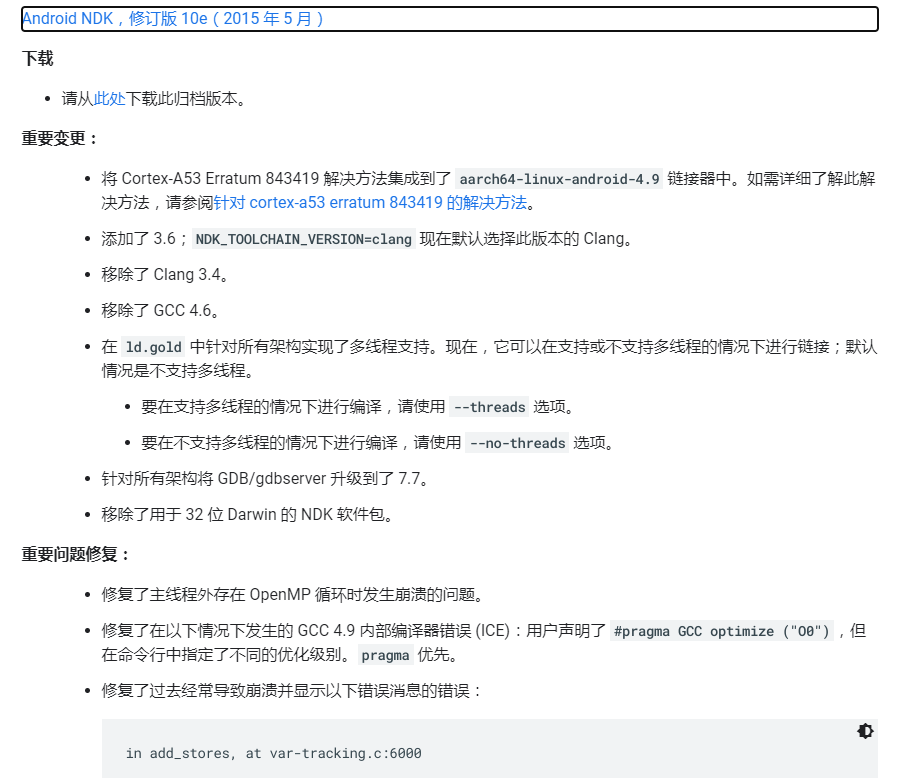
Task: Click the theme switcher icon above the error snippet
Action: tap(865, 732)
